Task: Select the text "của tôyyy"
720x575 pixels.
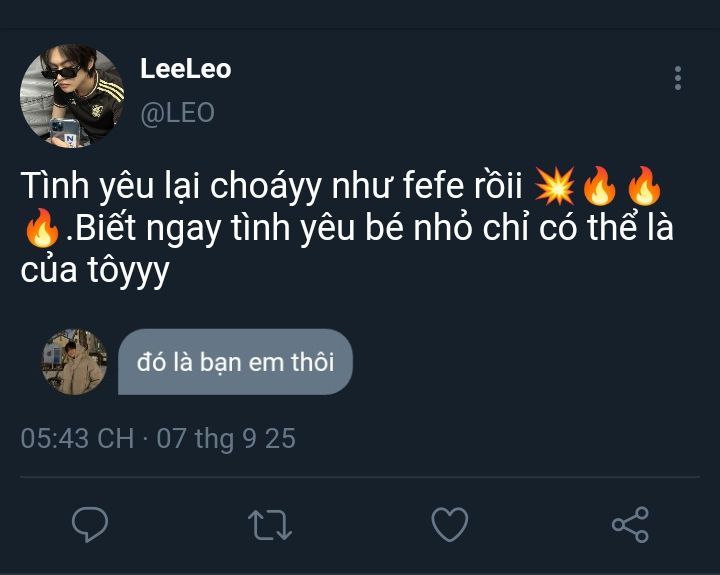Action: pyautogui.click(x=95, y=272)
